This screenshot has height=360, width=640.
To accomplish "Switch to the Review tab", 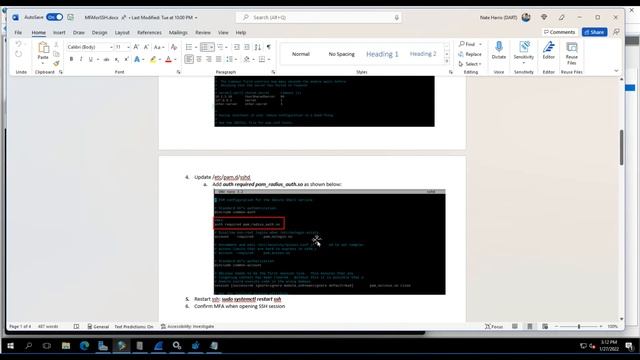I will pyautogui.click(x=203, y=32).
